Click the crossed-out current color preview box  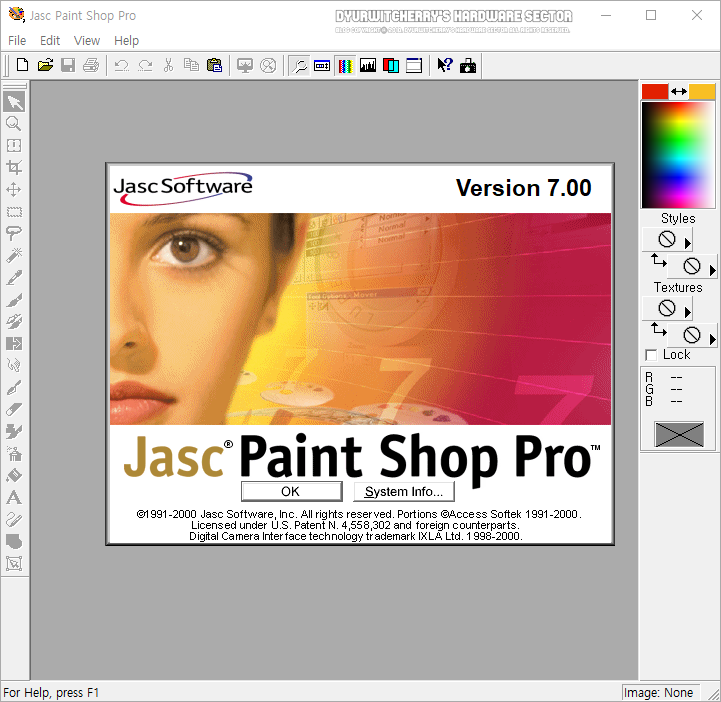679,434
